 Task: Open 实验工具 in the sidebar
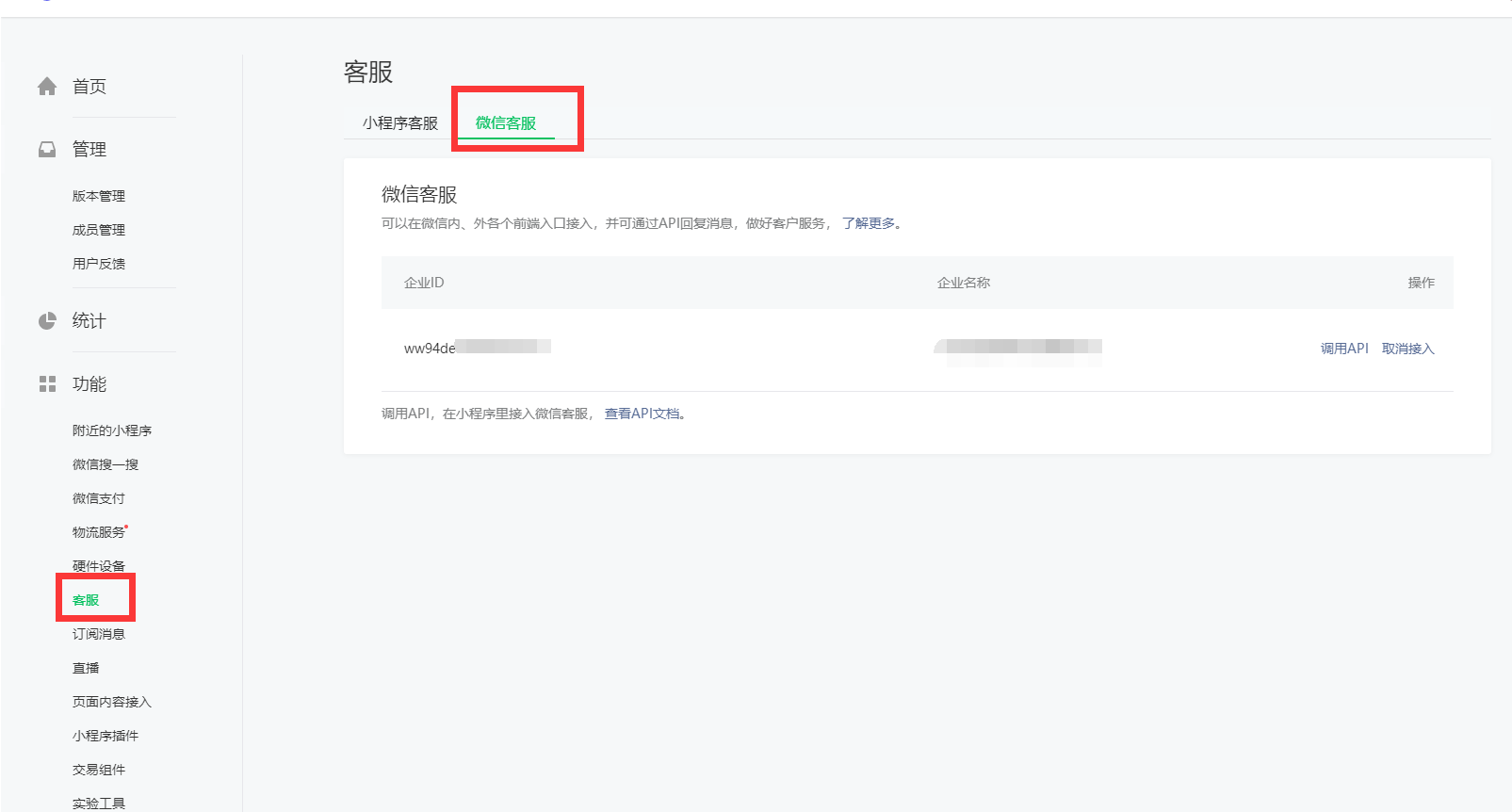point(99,804)
